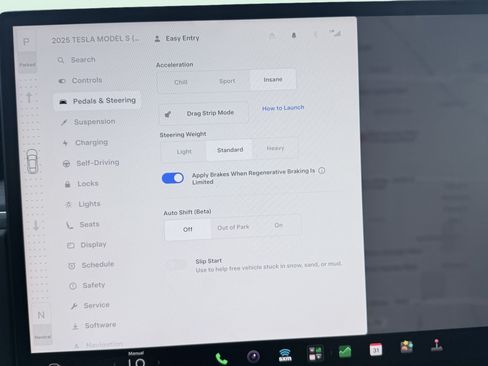Tap the reverse arrow on the shifter strip

(x=36, y=225)
